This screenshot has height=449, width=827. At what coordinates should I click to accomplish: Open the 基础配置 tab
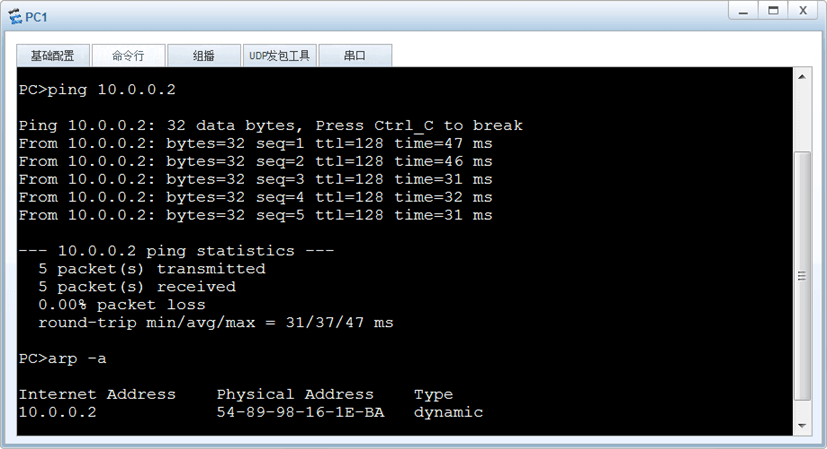pyautogui.click(x=53, y=55)
